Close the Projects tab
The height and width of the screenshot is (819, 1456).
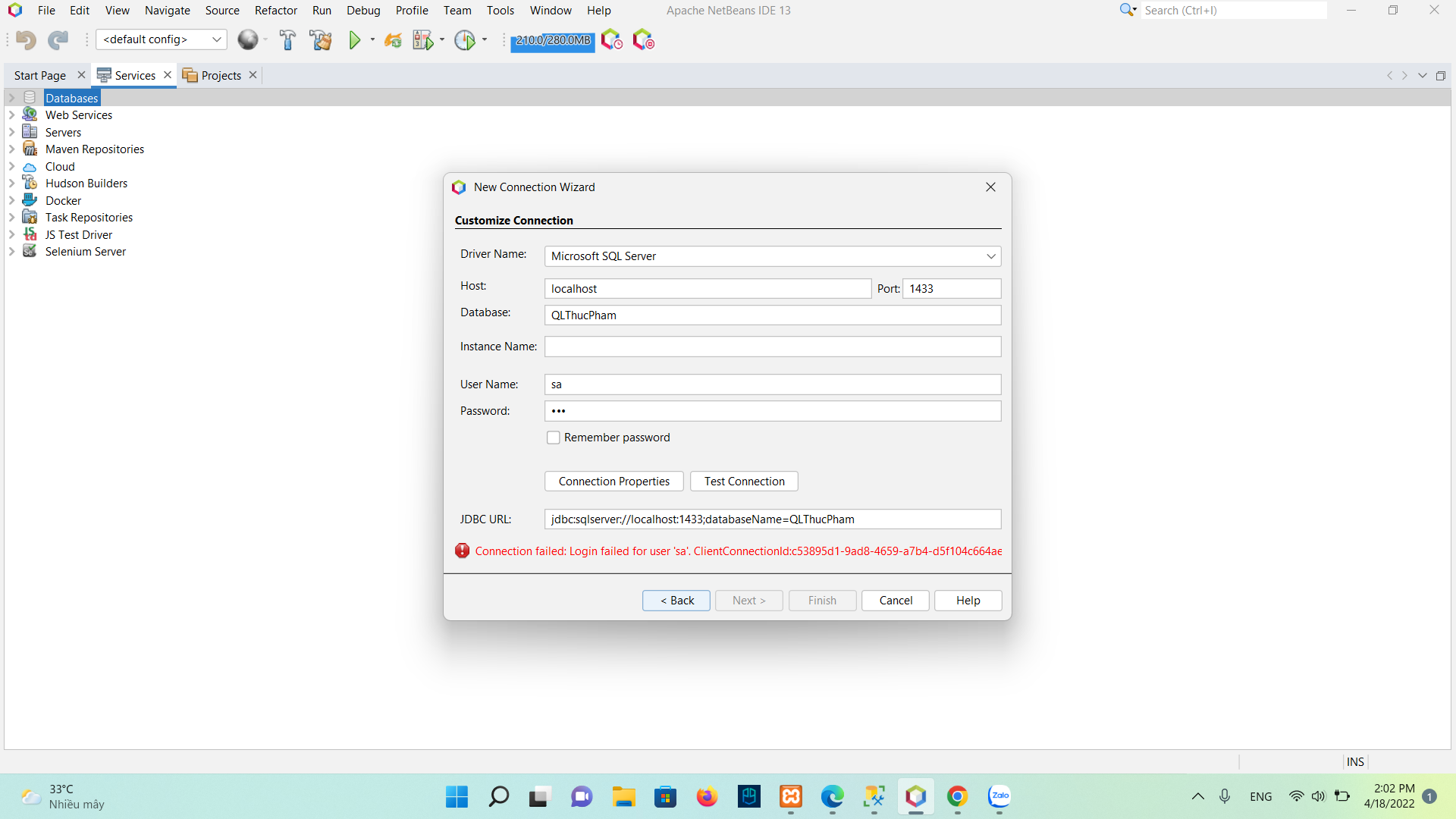click(253, 75)
